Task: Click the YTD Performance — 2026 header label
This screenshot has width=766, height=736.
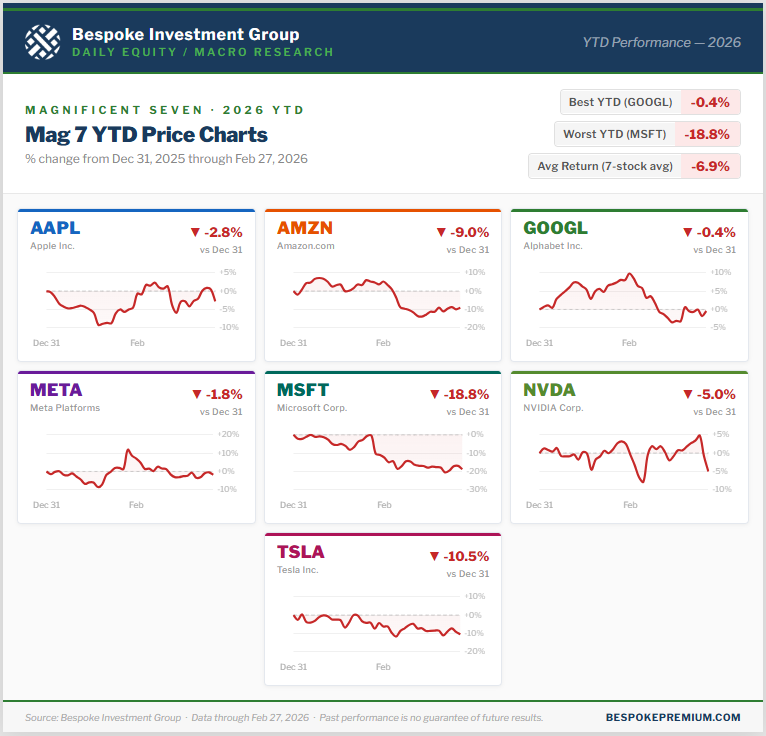Action: point(661,42)
